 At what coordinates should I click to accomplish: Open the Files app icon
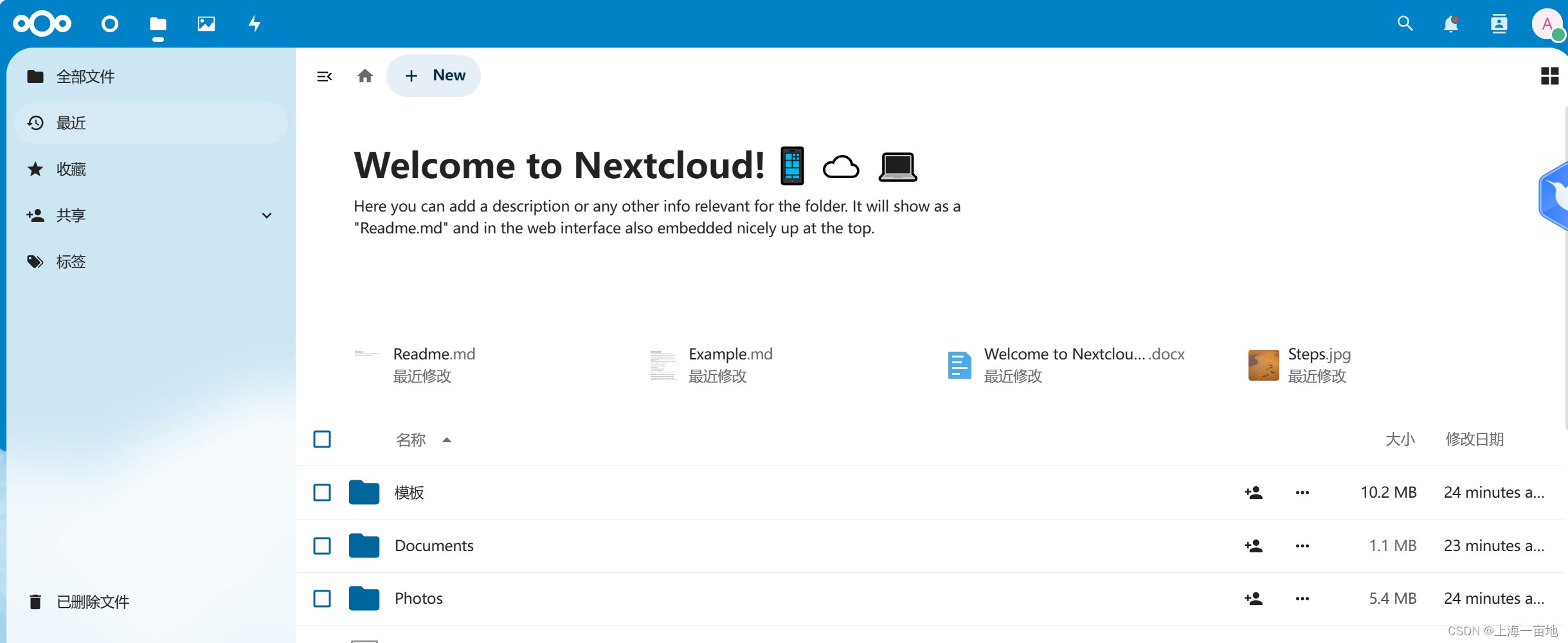click(158, 24)
